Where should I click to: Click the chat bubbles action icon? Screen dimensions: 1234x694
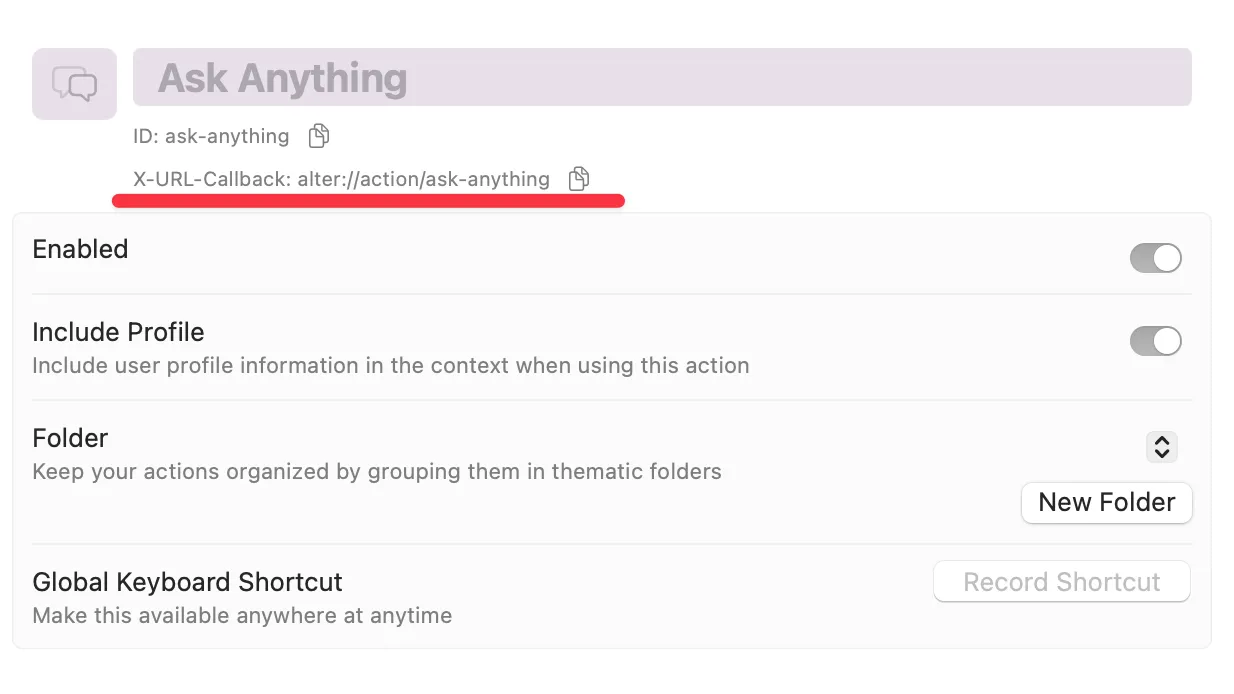point(75,84)
